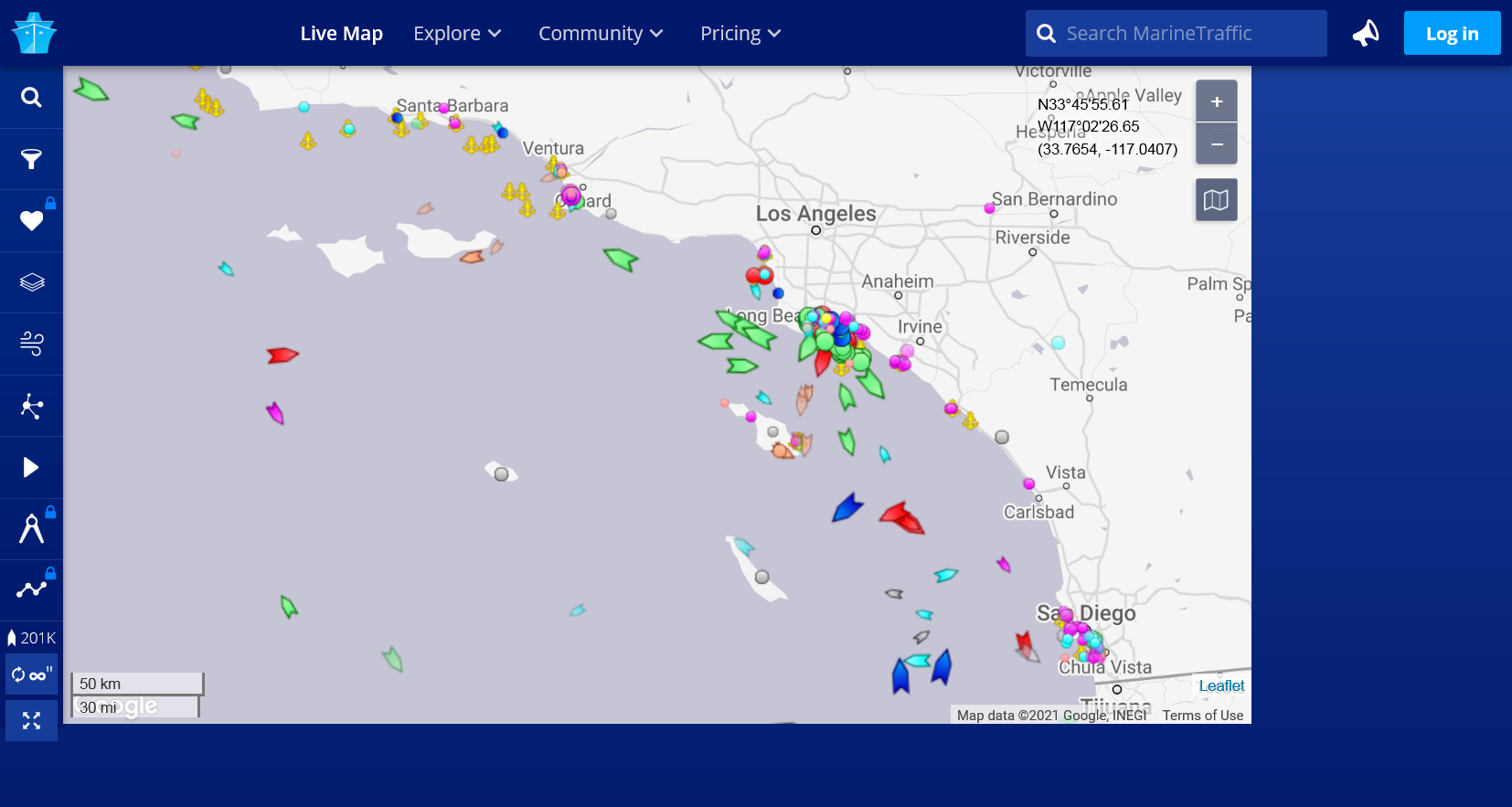Select the distance measuring compass tool

pos(31,528)
